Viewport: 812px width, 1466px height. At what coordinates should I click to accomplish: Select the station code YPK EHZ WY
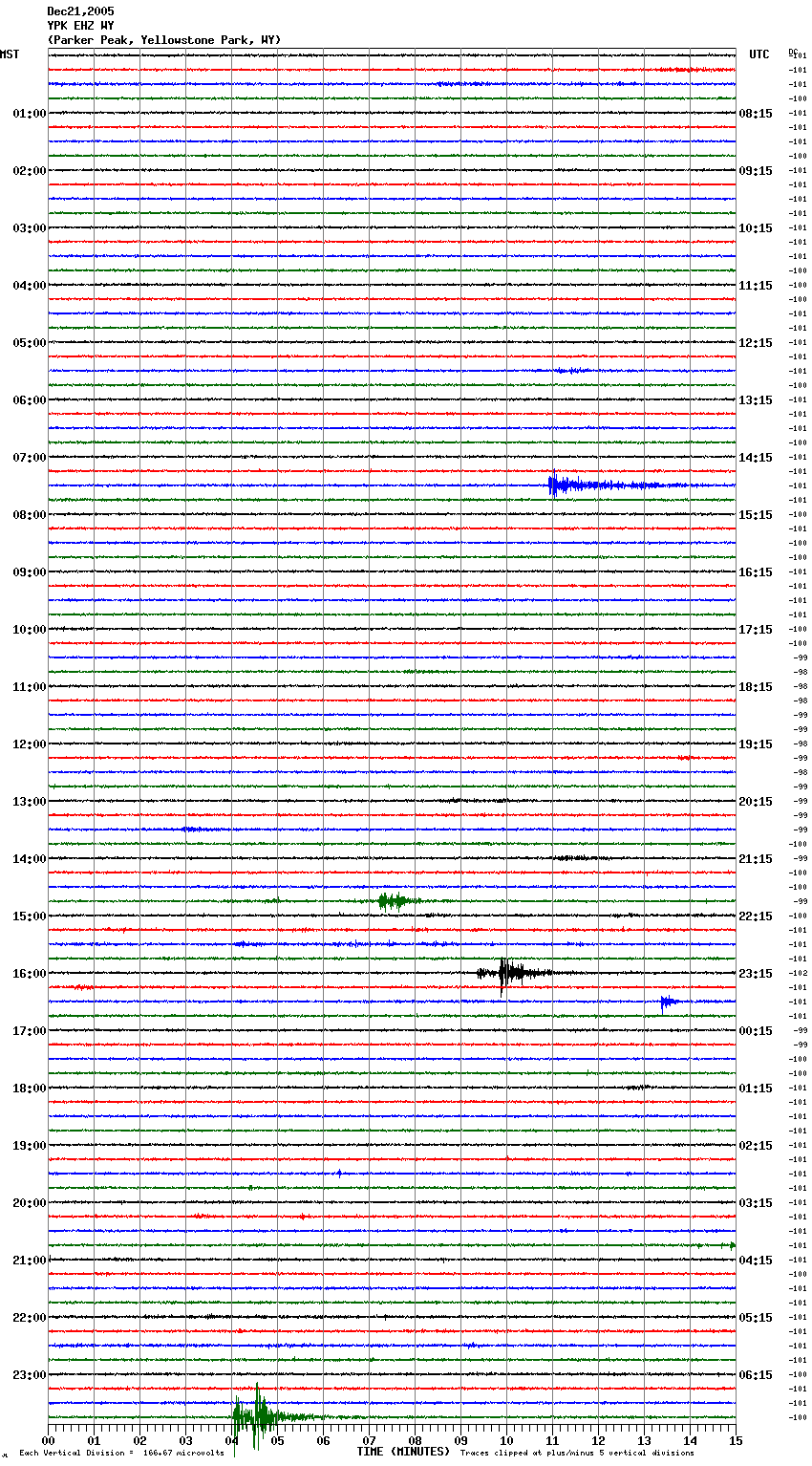pos(80,26)
